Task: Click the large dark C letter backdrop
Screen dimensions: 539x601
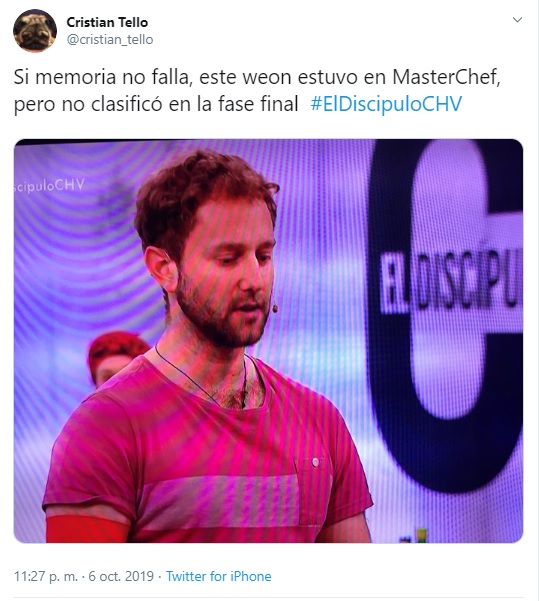Action: 445,314
